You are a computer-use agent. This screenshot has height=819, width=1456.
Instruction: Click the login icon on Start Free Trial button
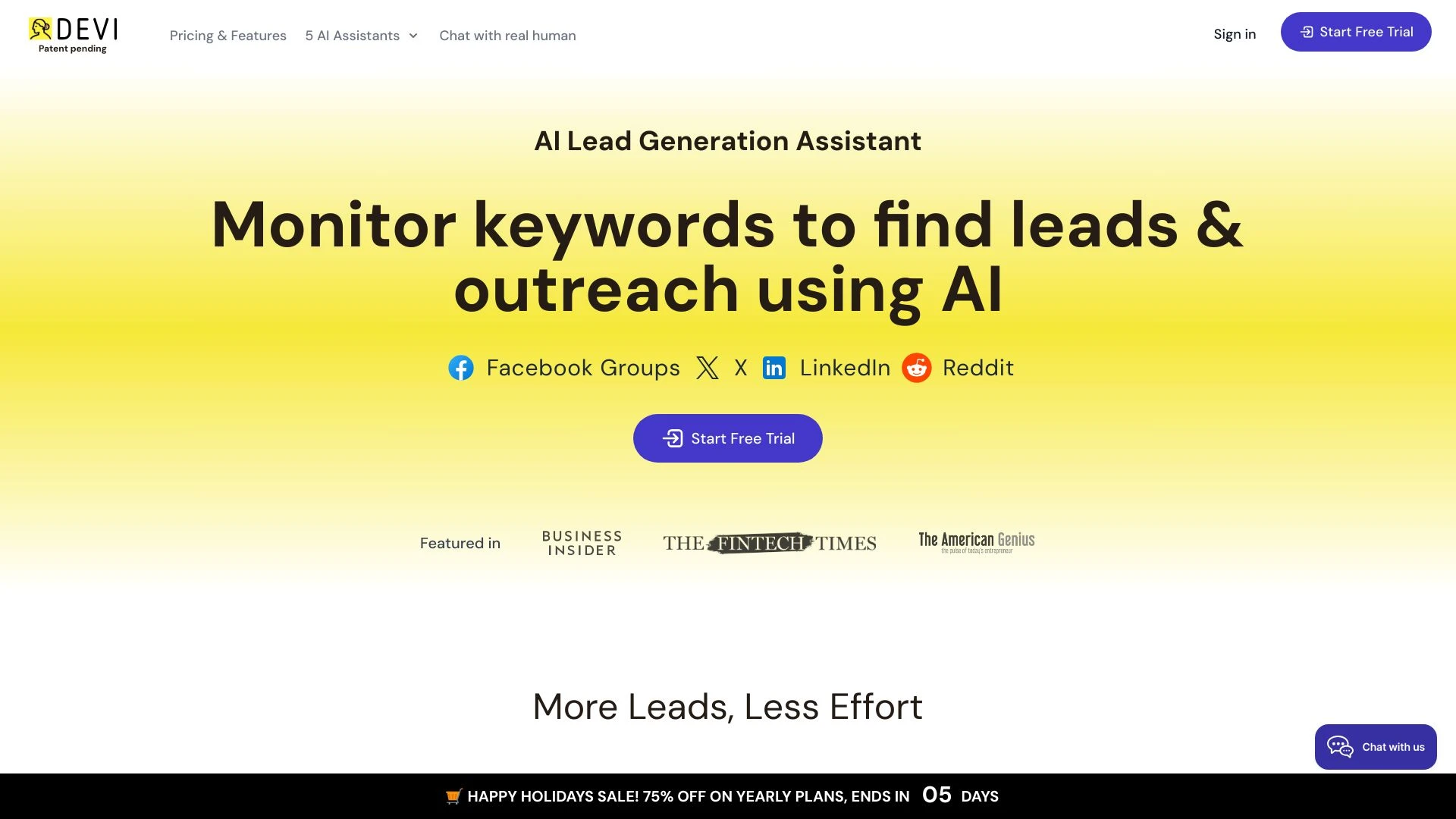point(673,438)
